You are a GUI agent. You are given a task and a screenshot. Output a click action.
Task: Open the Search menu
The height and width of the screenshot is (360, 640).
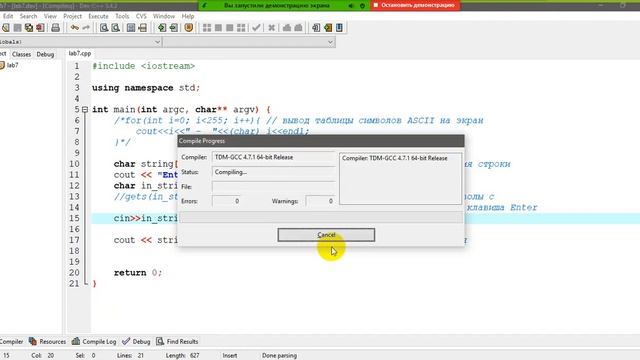(29, 16)
